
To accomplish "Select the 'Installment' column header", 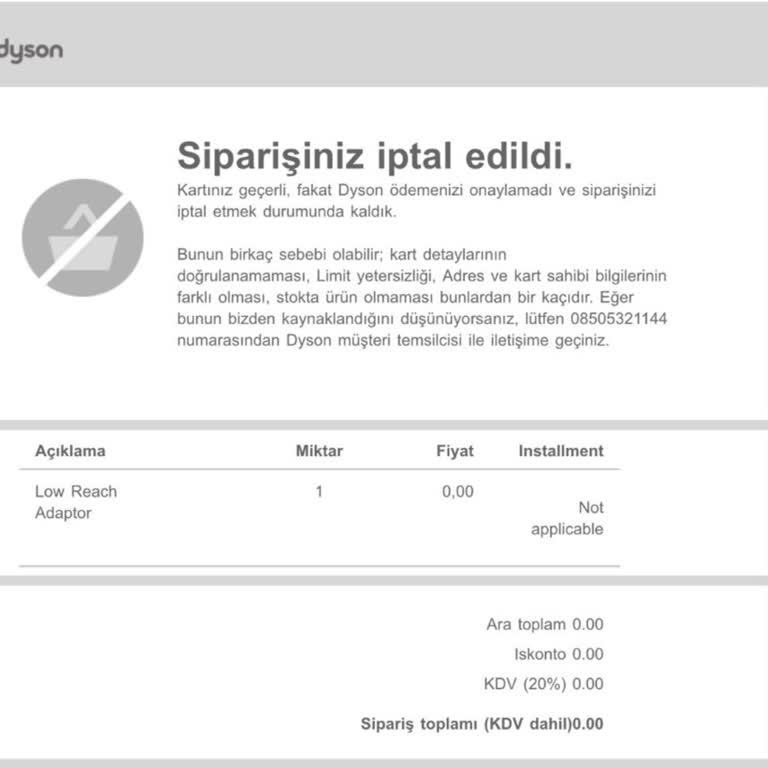I will click(561, 451).
